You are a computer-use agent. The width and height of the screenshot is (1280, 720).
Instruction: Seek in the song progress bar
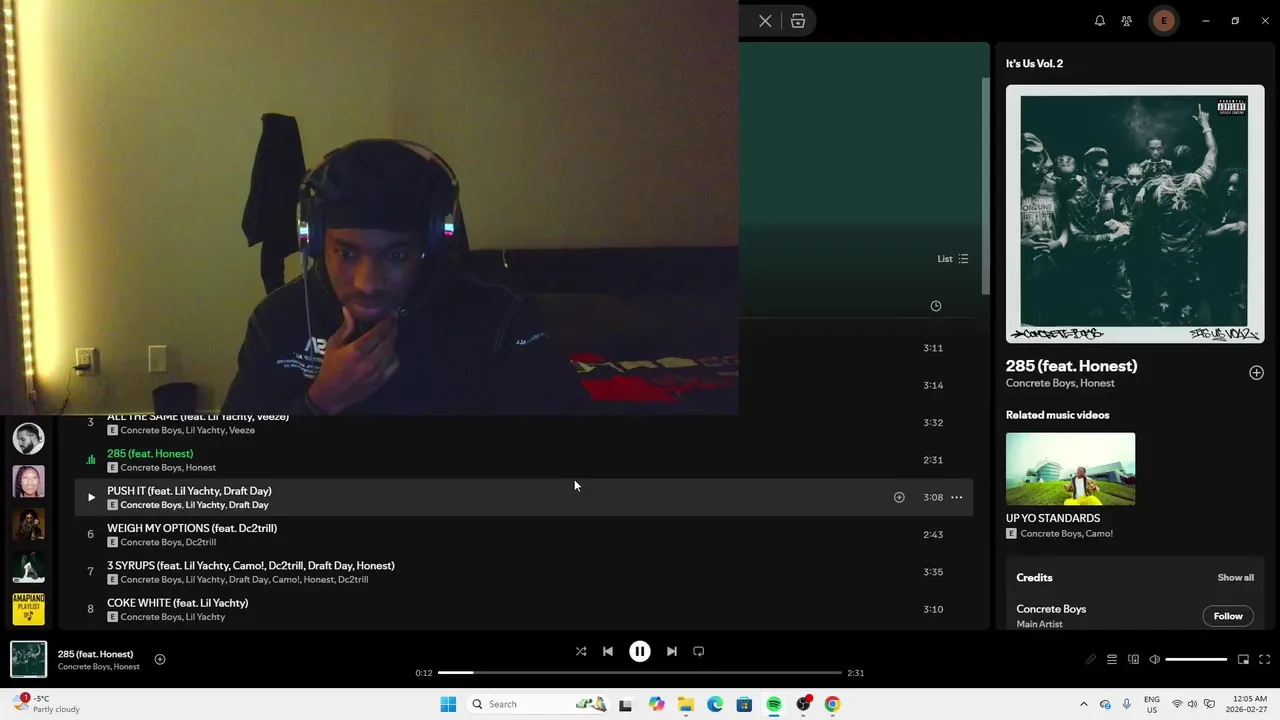tap(640, 673)
